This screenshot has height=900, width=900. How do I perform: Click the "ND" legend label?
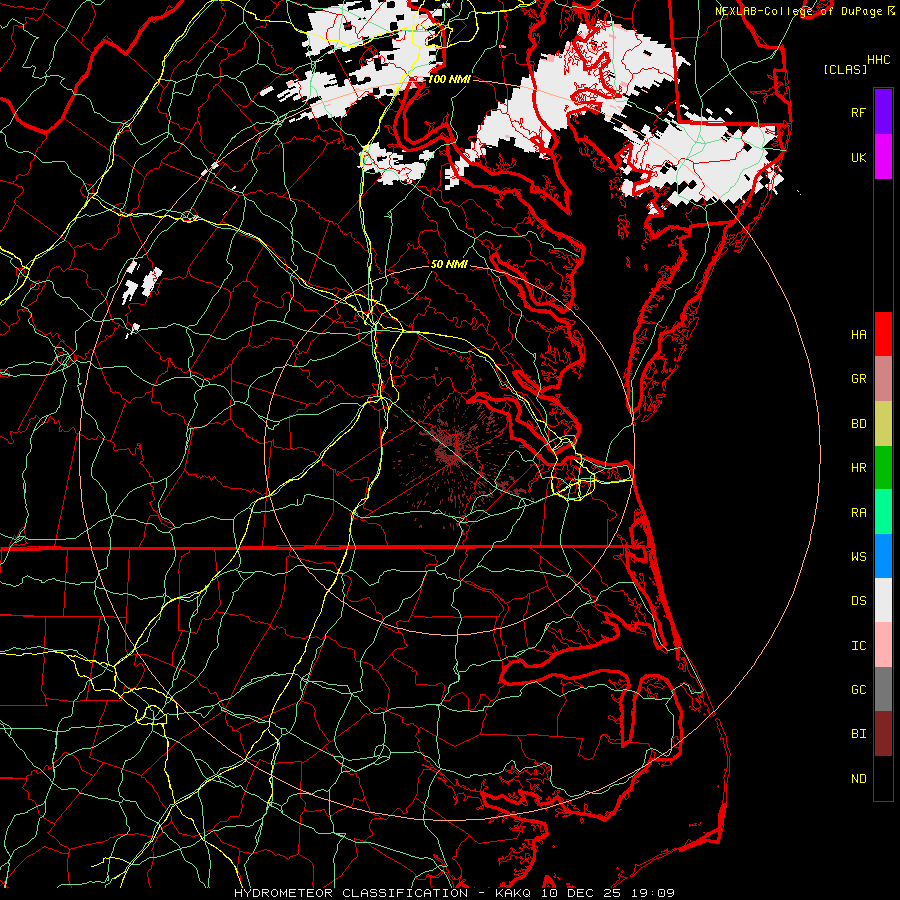point(858,779)
